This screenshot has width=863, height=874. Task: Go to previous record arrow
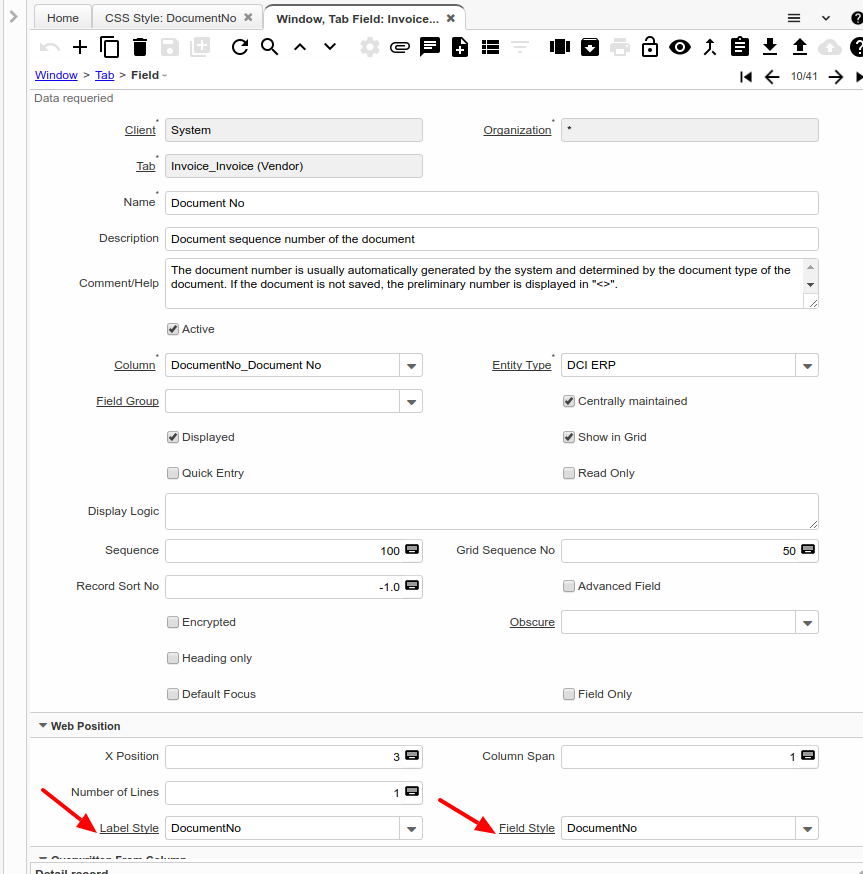click(771, 77)
